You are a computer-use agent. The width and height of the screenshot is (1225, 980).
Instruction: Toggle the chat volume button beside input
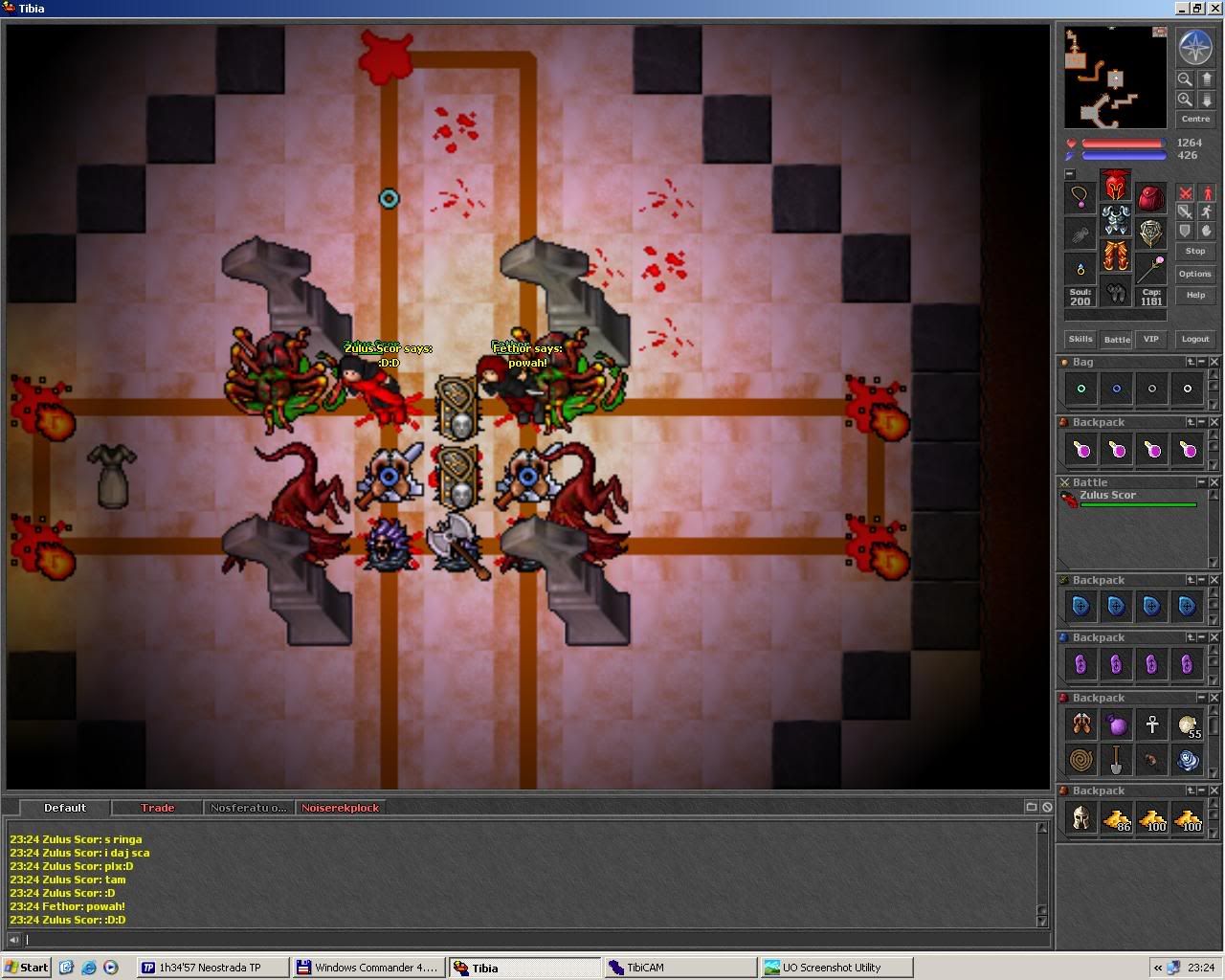tap(13, 940)
